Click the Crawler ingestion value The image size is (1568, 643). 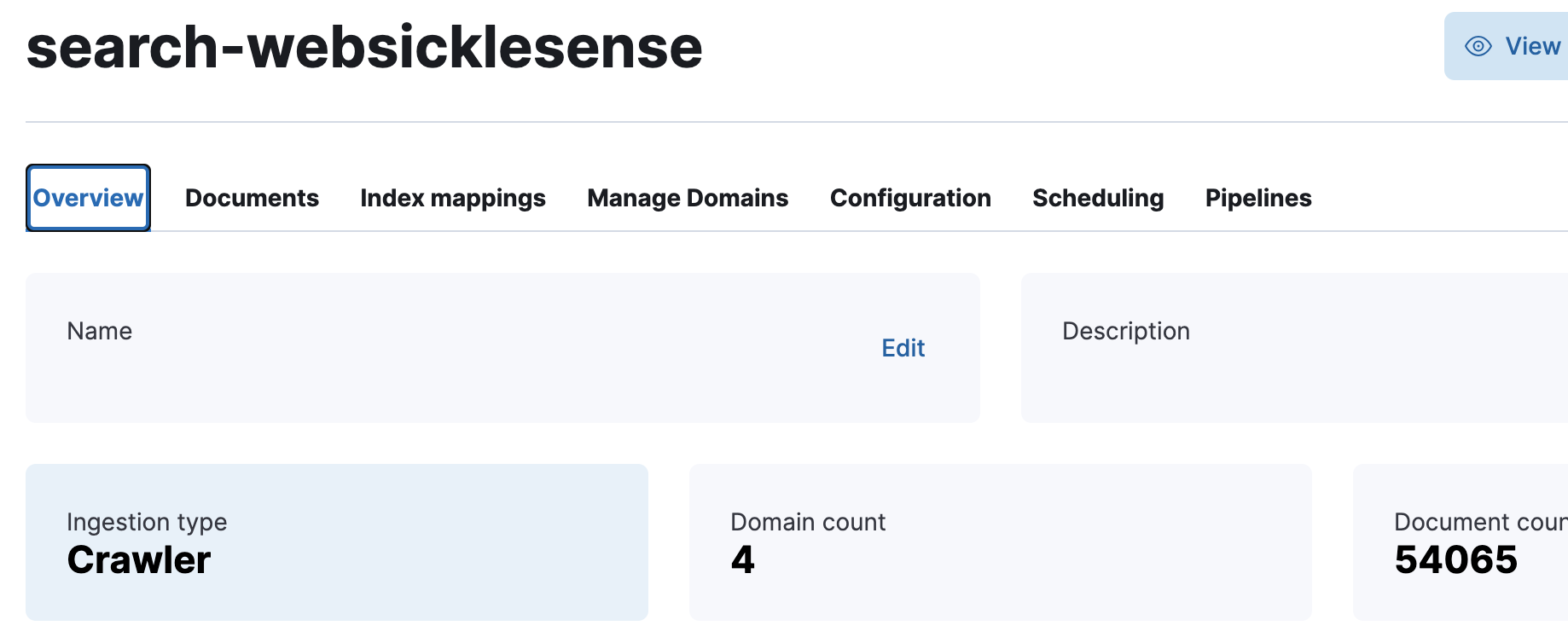[x=139, y=560]
